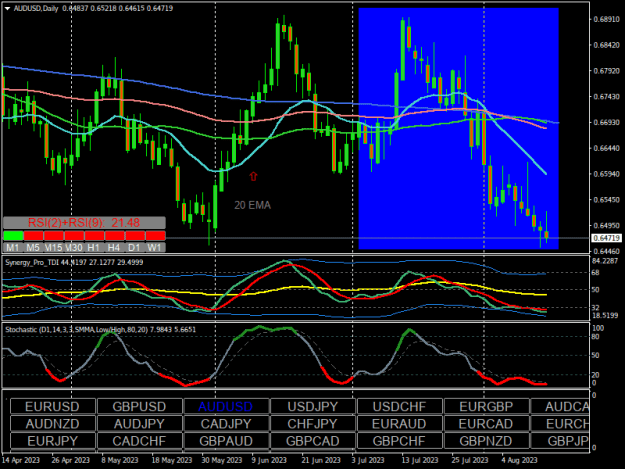625x469 pixels.
Task: Switch chart to GBPCHF
Action: pos(400,441)
